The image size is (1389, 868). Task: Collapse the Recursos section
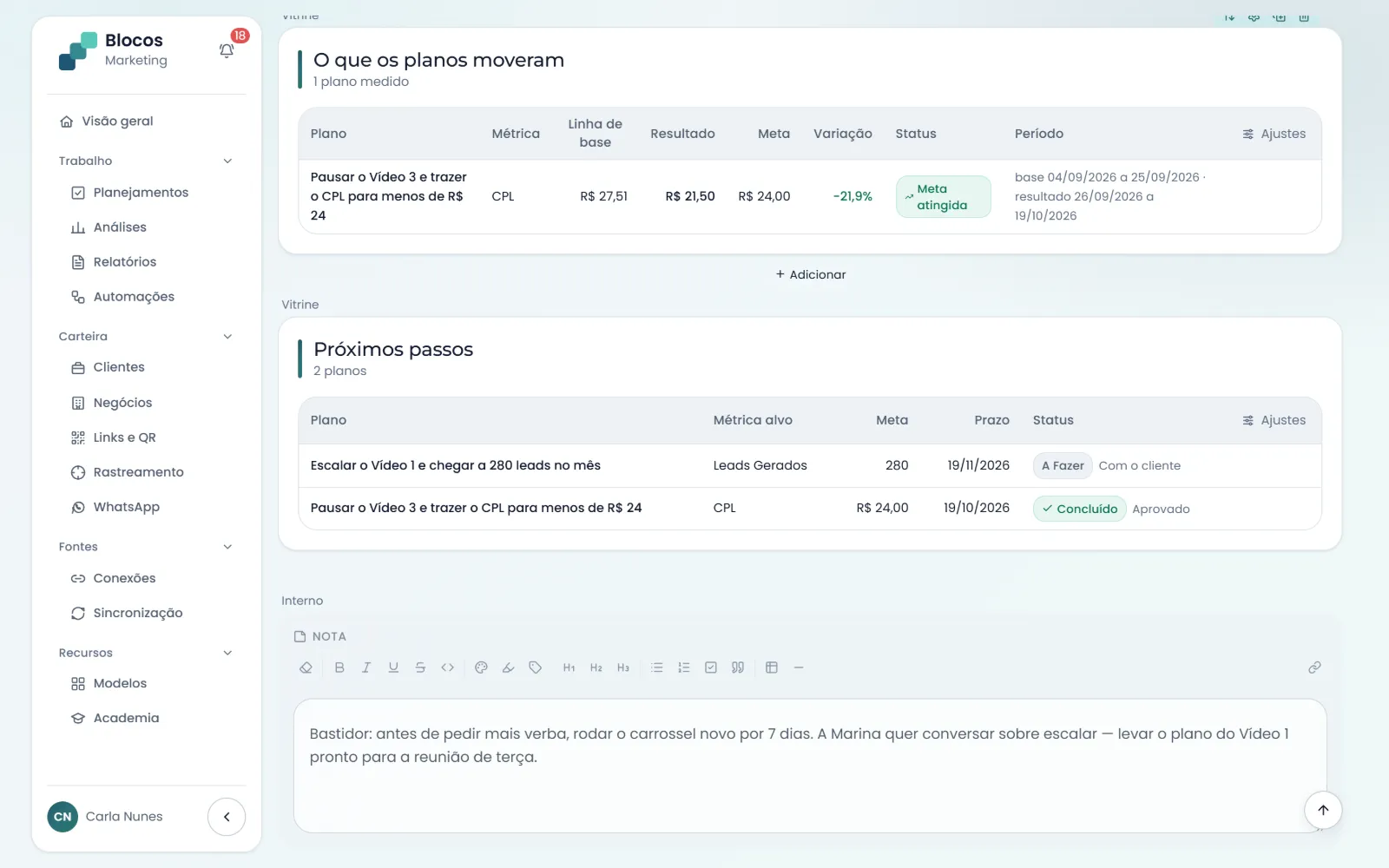pos(227,653)
